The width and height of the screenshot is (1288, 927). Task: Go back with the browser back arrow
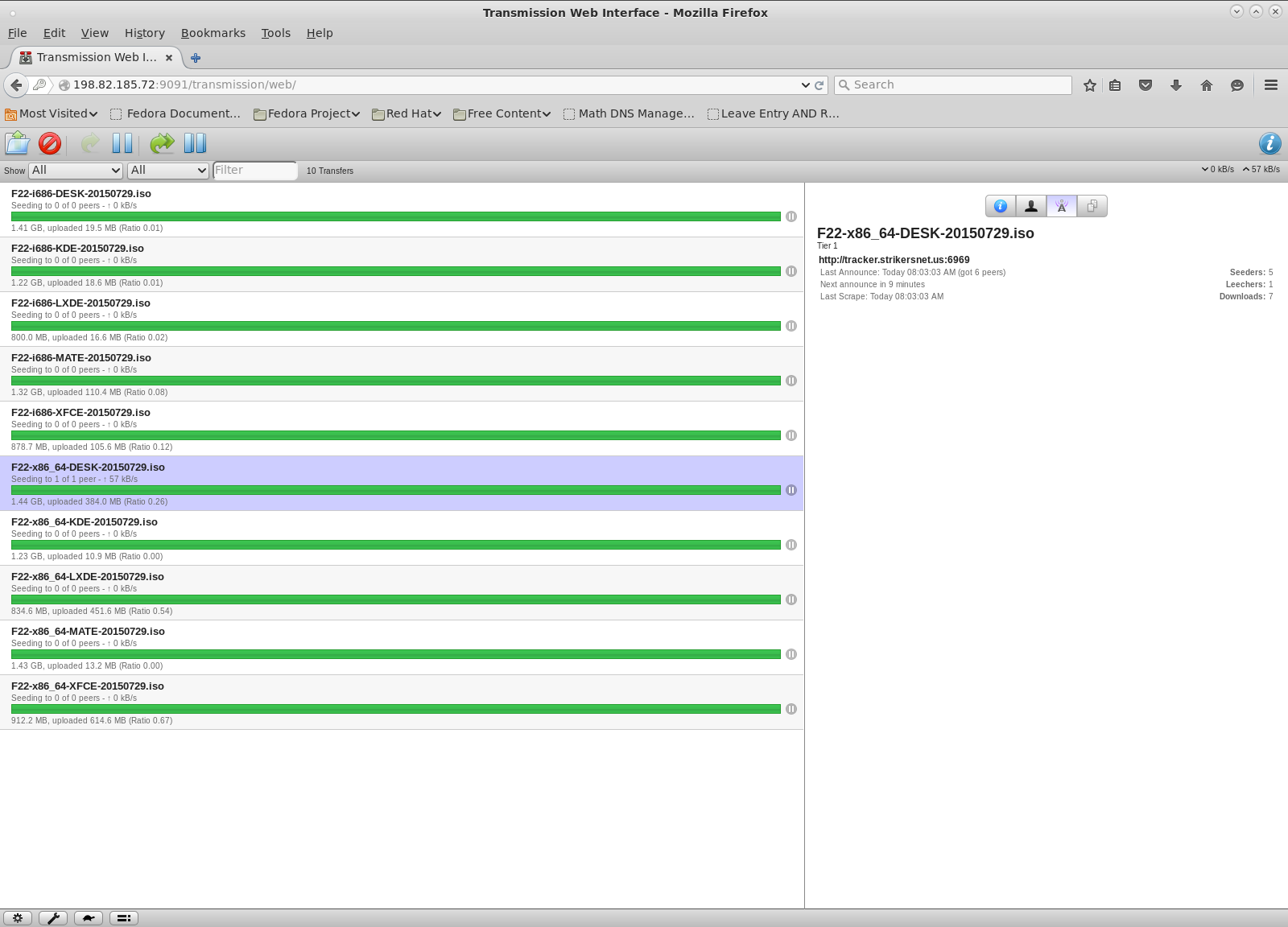coord(16,84)
